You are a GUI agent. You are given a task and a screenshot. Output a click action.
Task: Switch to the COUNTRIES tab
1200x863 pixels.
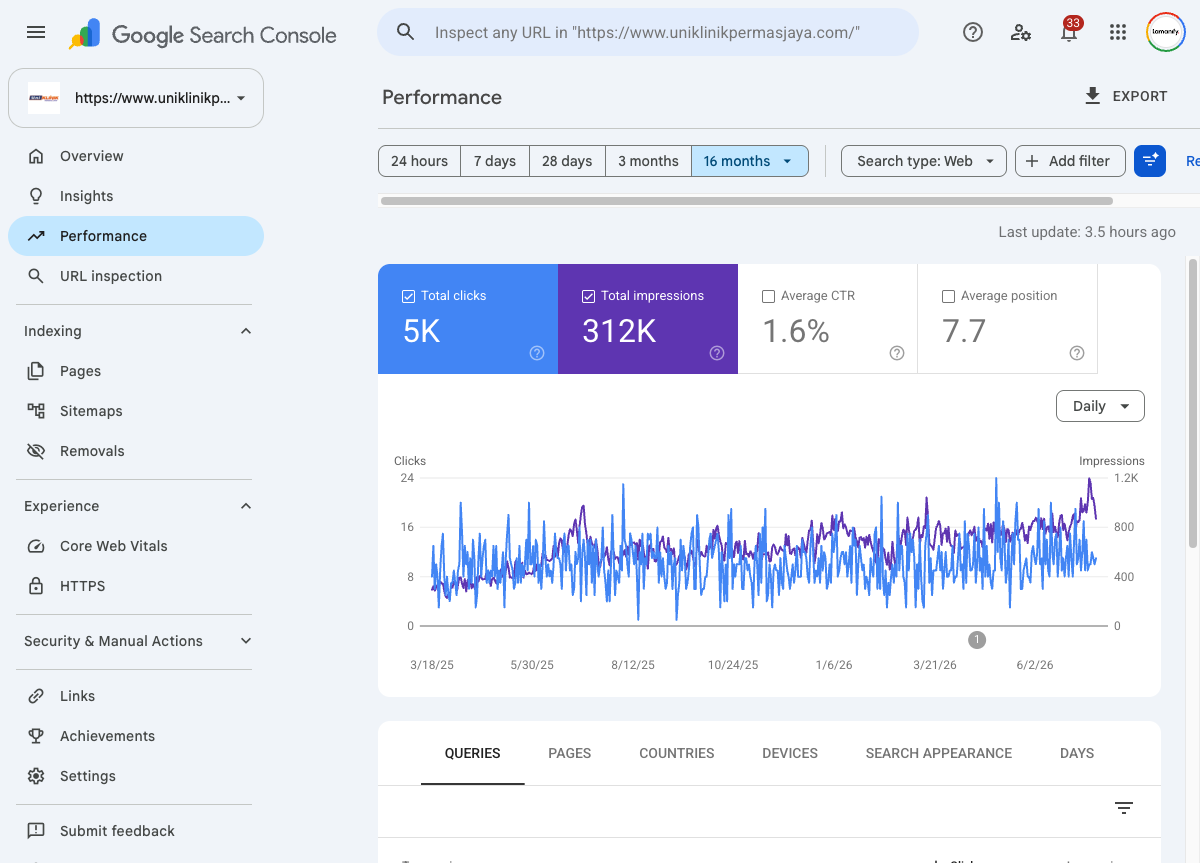(x=677, y=753)
